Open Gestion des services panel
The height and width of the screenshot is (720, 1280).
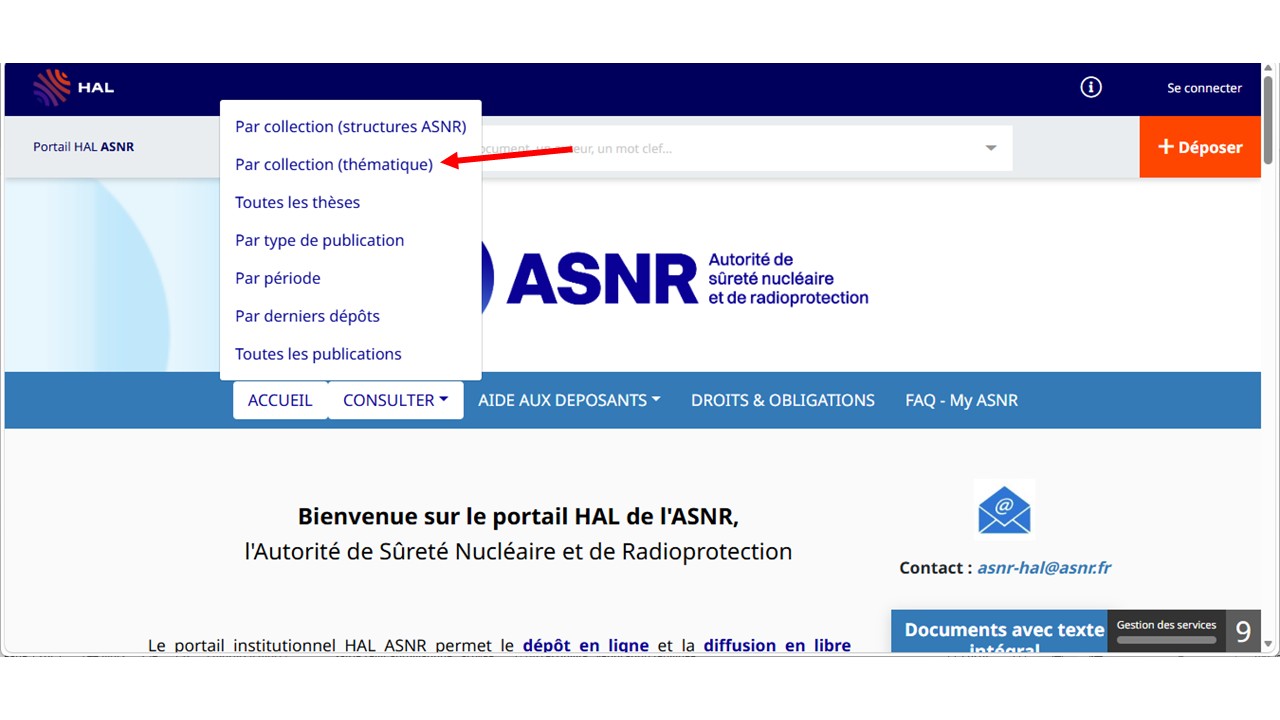[x=1167, y=631]
